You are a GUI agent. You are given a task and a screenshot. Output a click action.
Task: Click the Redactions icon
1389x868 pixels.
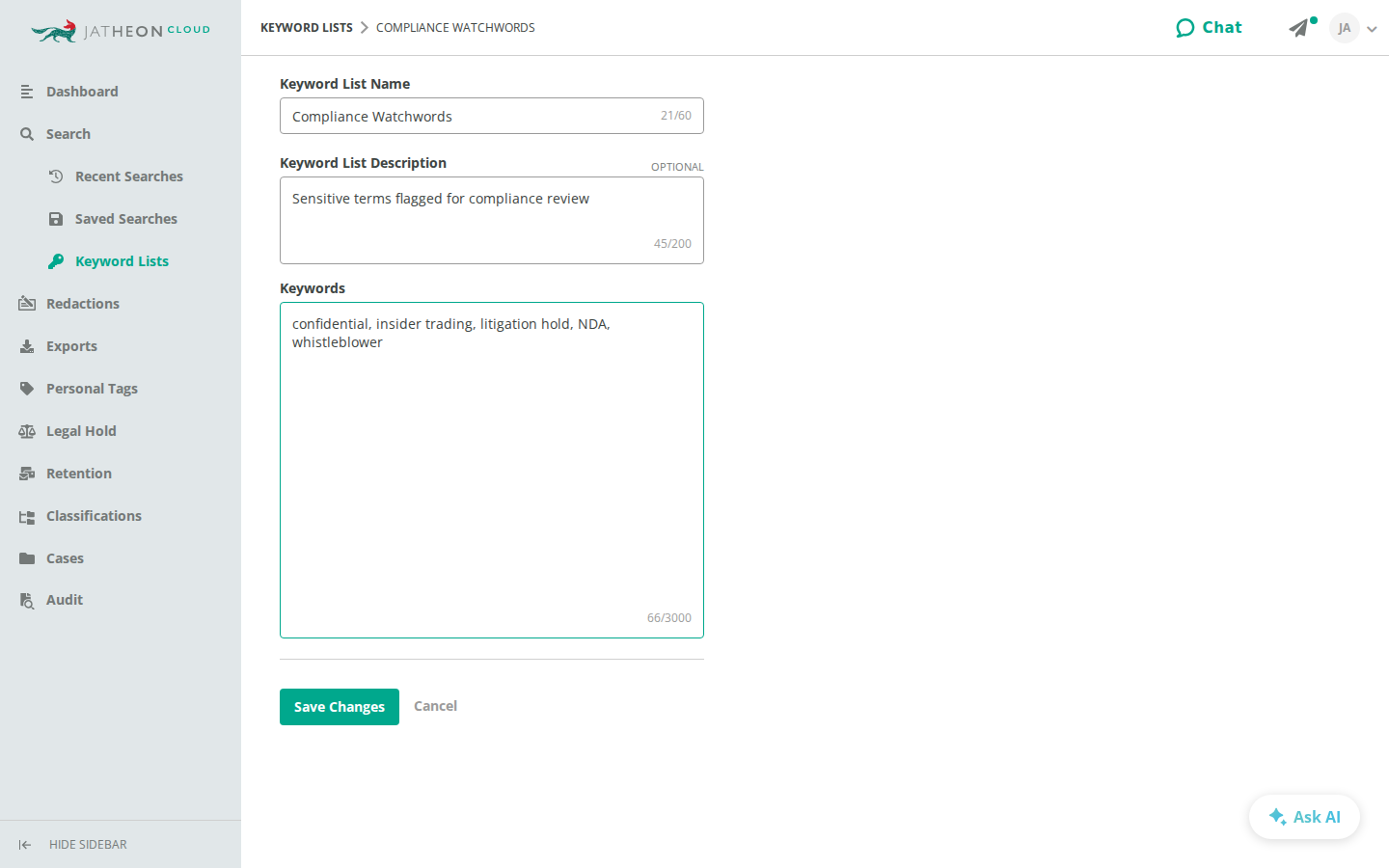[x=27, y=304]
